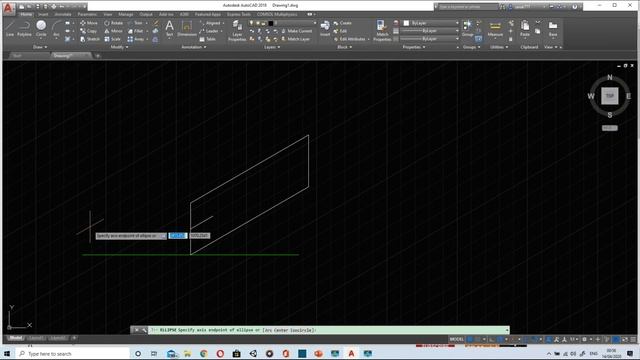Image resolution: width=640 pixels, height=360 pixels.
Task: Click the Copy tool in Modify panel
Action: click(x=89, y=31)
